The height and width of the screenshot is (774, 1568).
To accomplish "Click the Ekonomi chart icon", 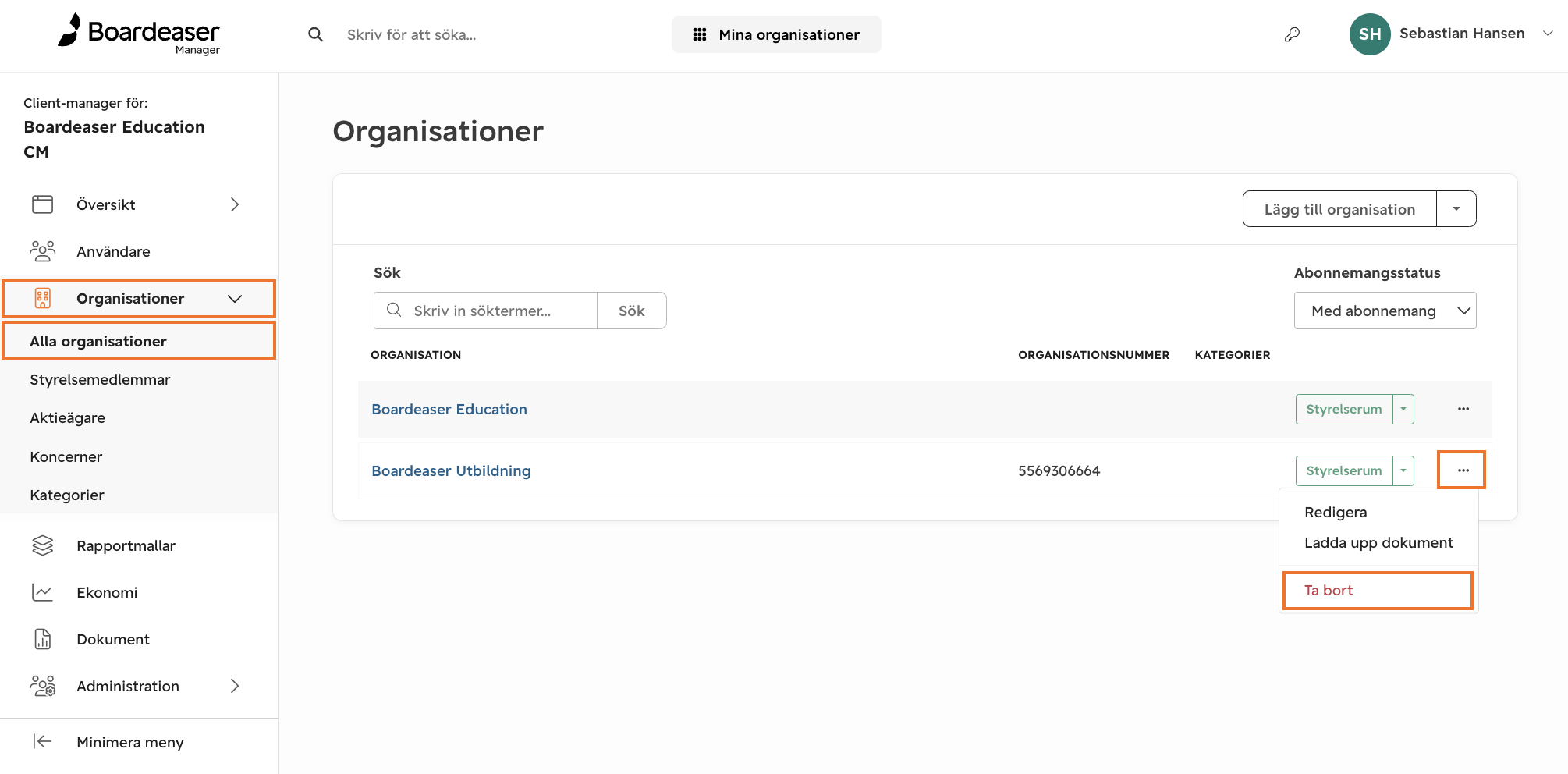I will (42, 592).
